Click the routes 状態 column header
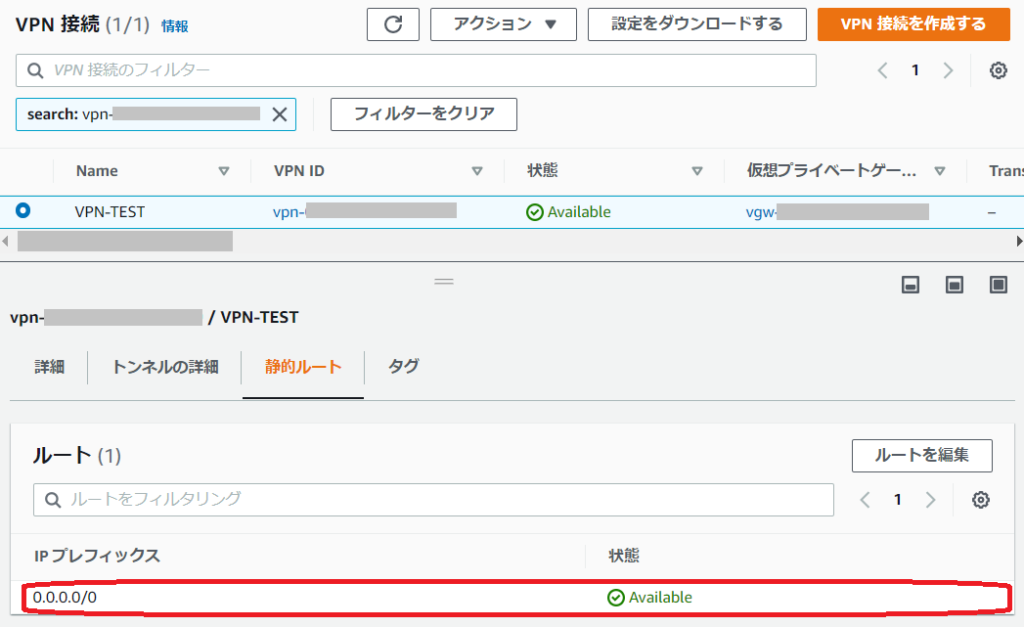The width and height of the screenshot is (1024, 627). click(x=624, y=556)
